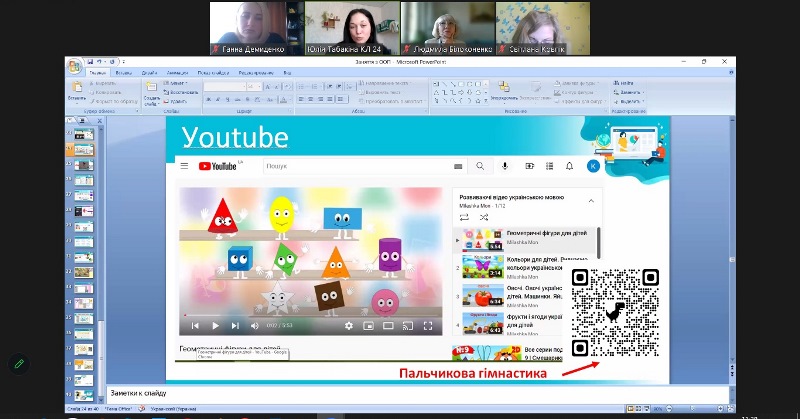Click the voice search microphone icon
Image resolution: width=800 pixels, height=419 pixels.
coord(505,166)
